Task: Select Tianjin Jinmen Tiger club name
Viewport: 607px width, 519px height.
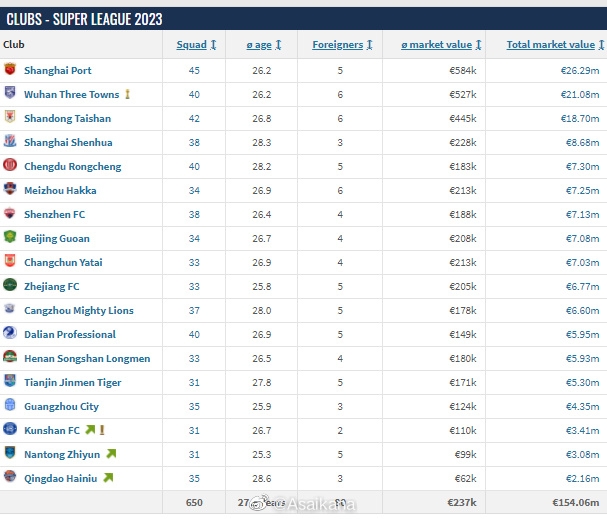Action: click(72, 382)
